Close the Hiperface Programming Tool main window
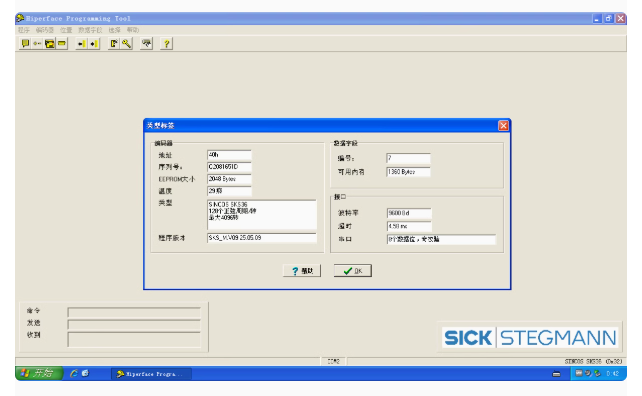 click(621, 18)
